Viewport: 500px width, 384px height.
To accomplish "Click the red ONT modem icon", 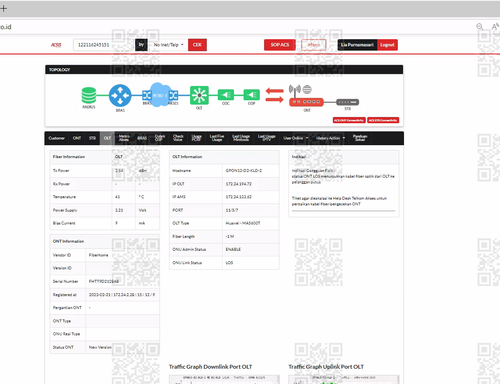I will (x=306, y=102).
